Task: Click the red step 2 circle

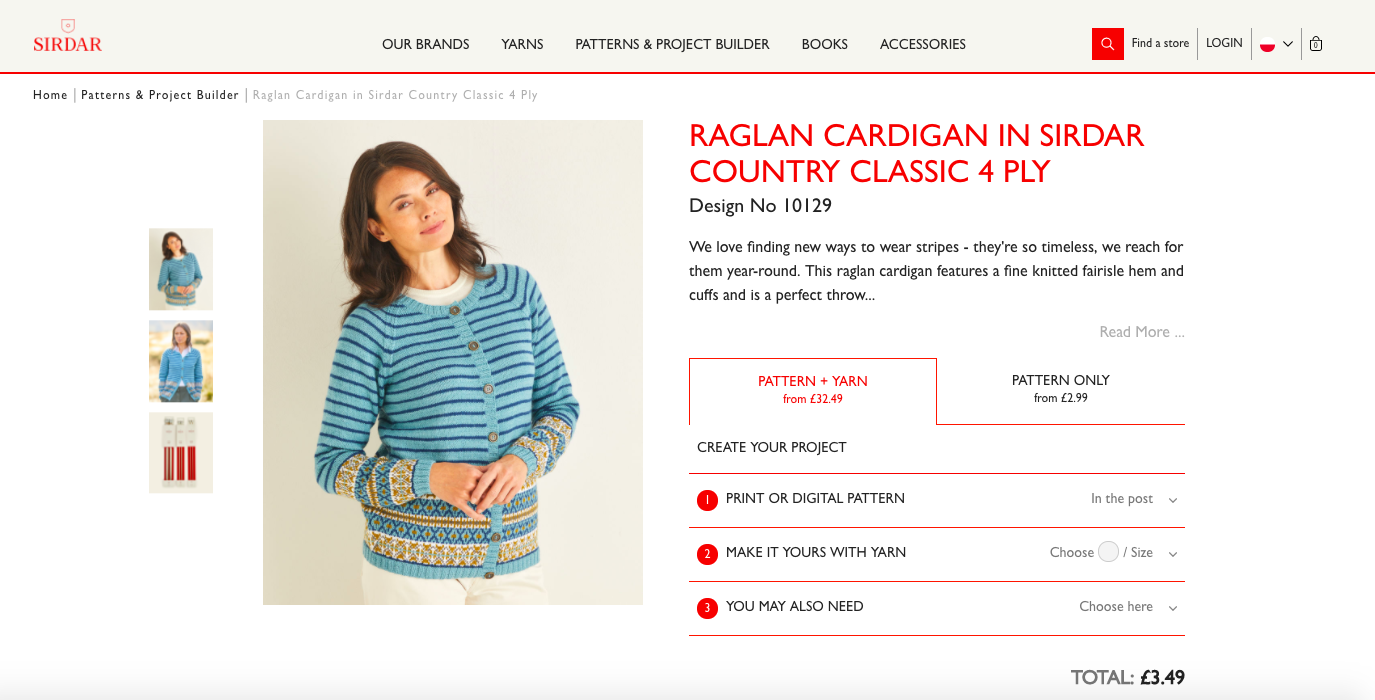Action: [x=707, y=554]
